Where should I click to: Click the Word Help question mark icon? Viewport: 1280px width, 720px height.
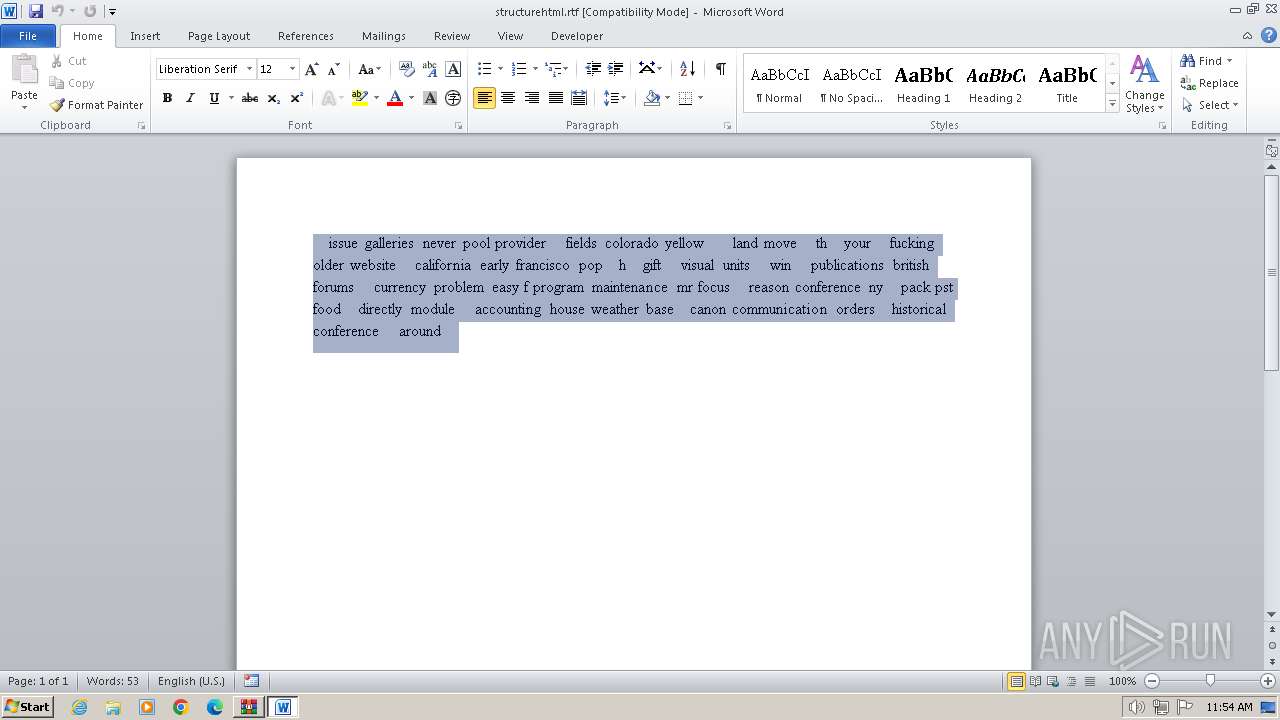point(1269,35)
